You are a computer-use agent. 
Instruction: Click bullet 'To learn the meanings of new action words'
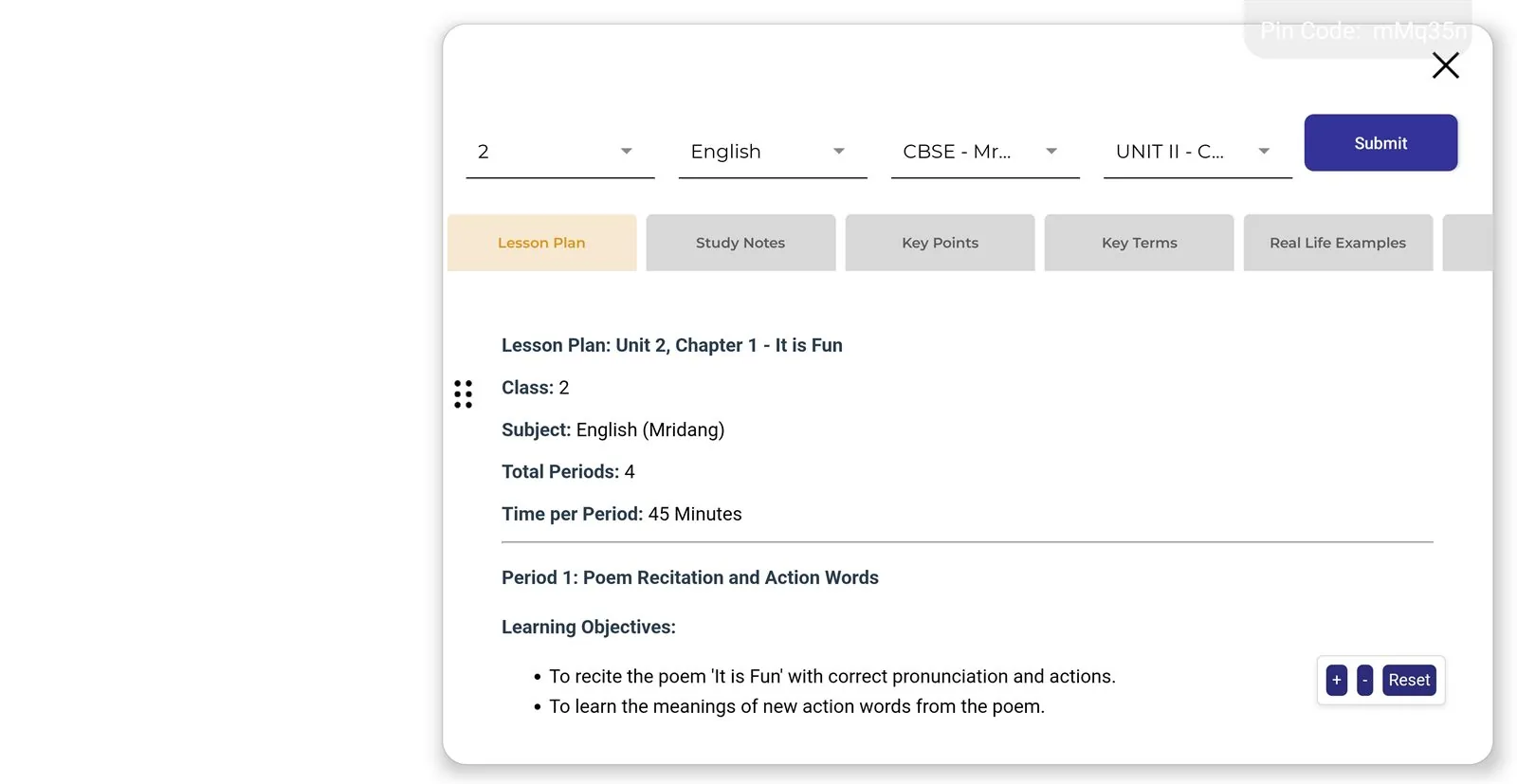(x=796, y=706)
